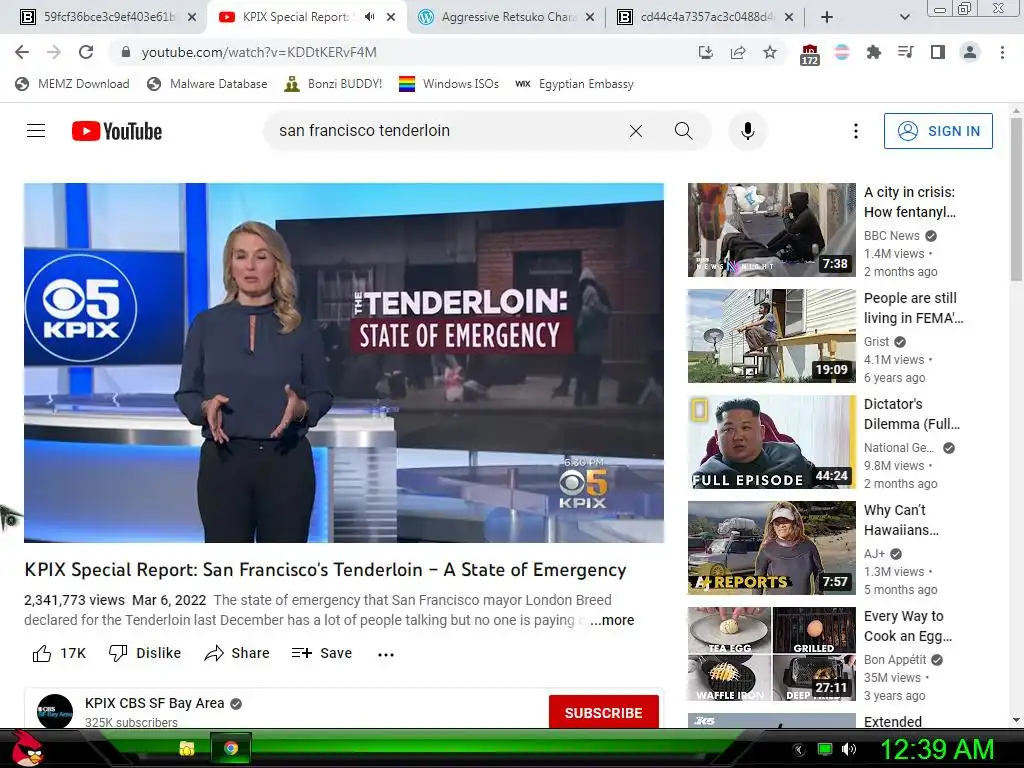1024x768 pixels.
Task: Open People are still living in FEMA video
Action: click(771, 336)
